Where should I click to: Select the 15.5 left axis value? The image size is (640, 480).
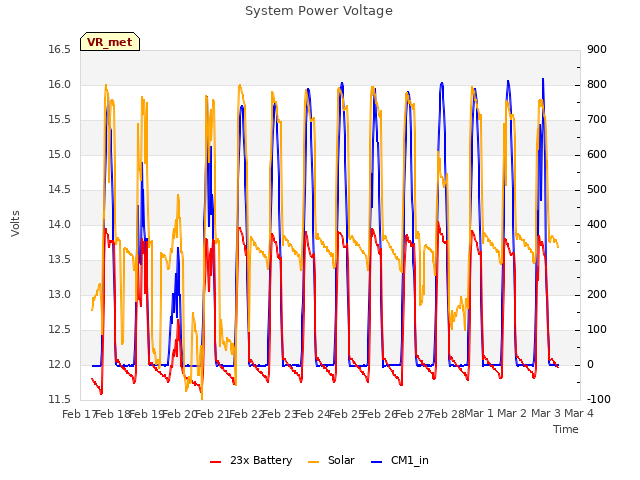tap(60, 120)
